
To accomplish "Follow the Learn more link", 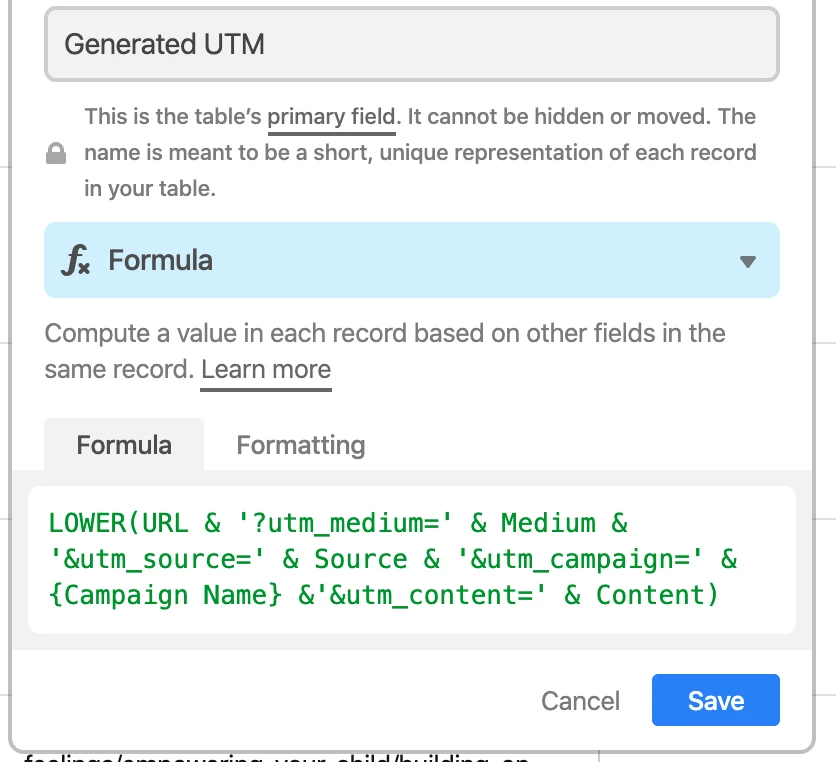I will (x=266, y=369).
